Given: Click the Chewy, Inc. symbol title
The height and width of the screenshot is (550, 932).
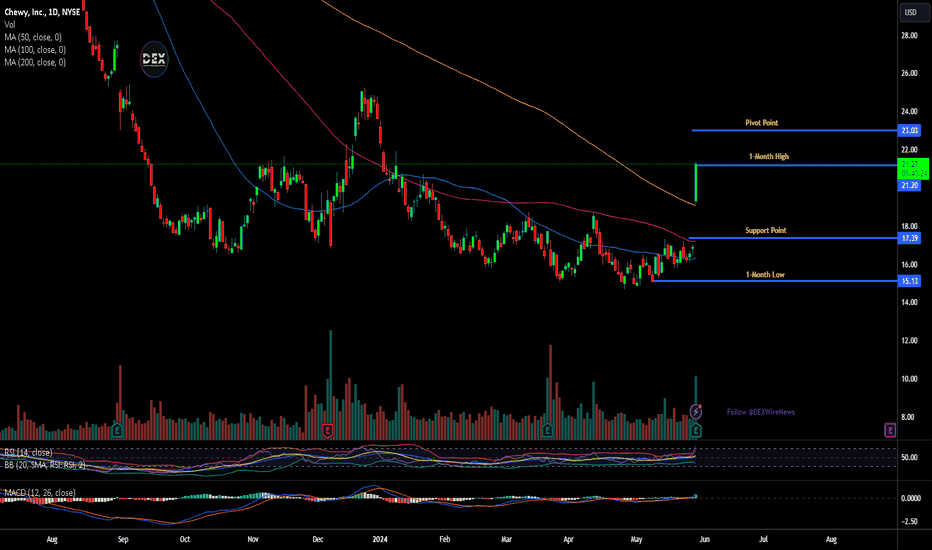Looking at the screenshot, I should [42, 12].
